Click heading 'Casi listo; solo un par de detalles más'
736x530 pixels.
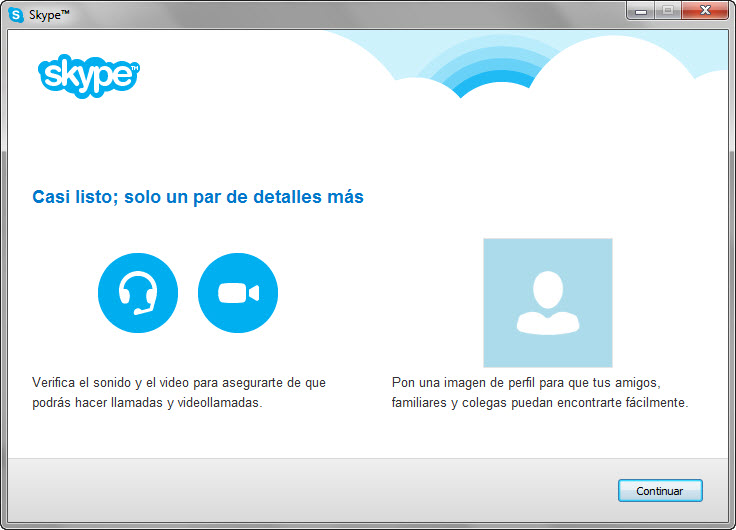198,197
